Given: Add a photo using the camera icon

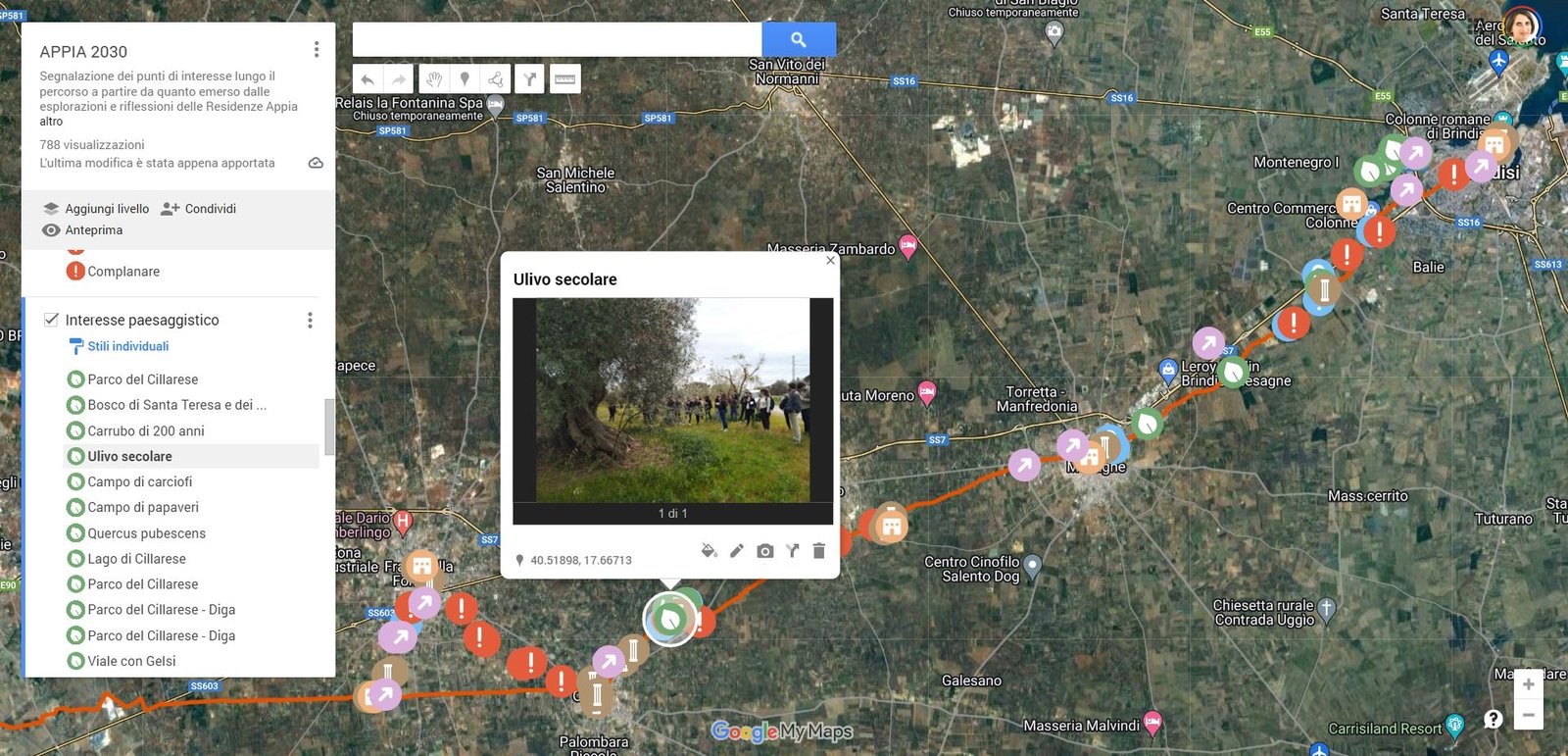Looking at the screenshot, I should [x=765, y=551].
